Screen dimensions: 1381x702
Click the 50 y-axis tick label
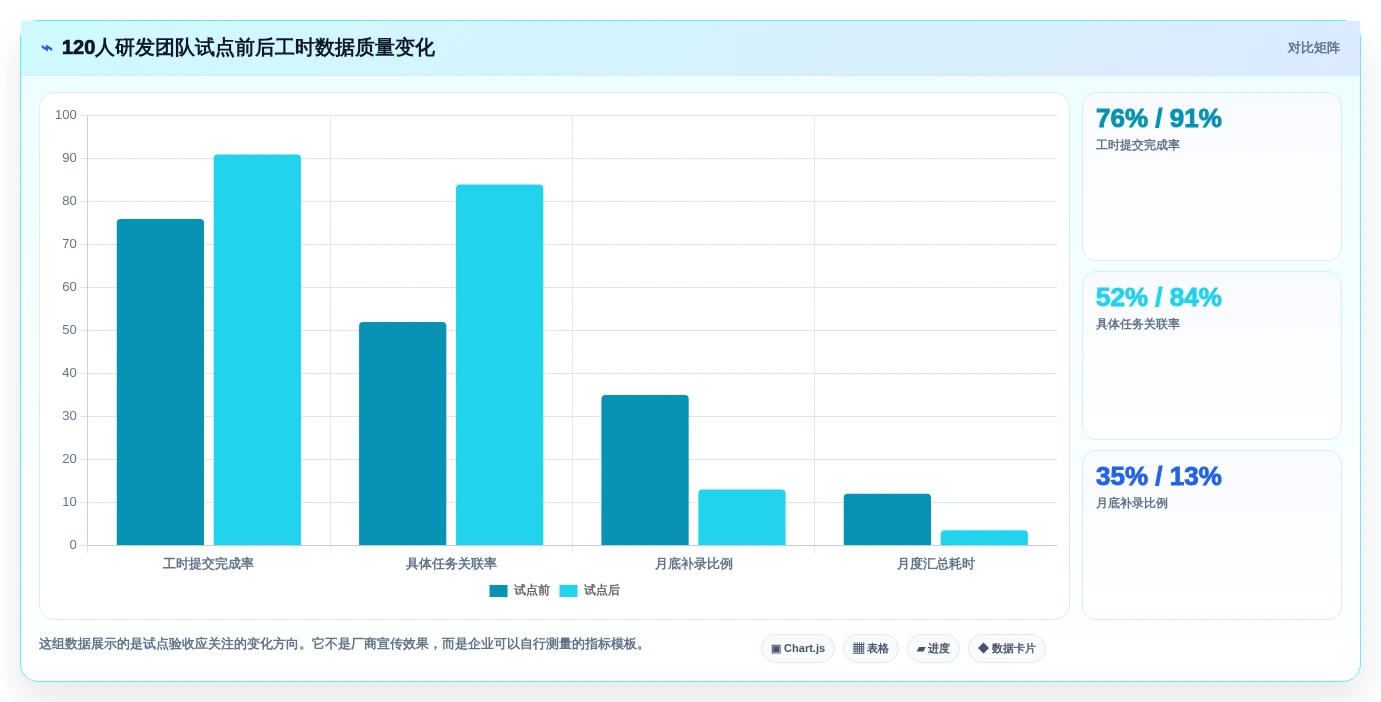[70, 330]
